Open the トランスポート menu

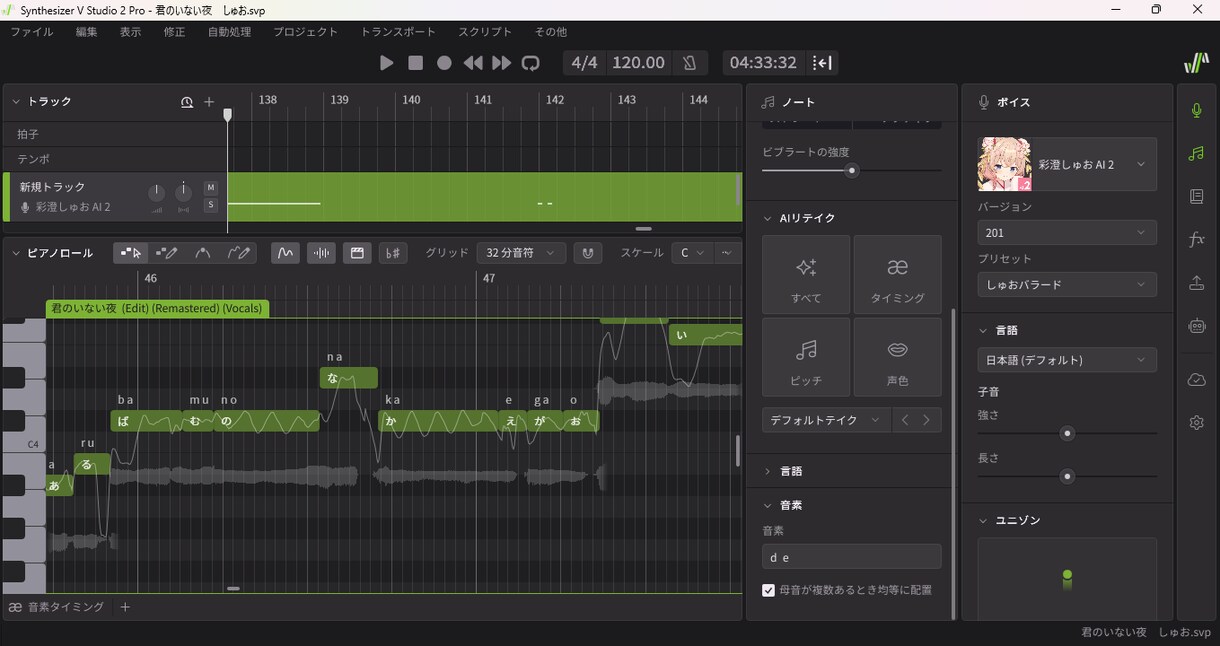point(398,32)
